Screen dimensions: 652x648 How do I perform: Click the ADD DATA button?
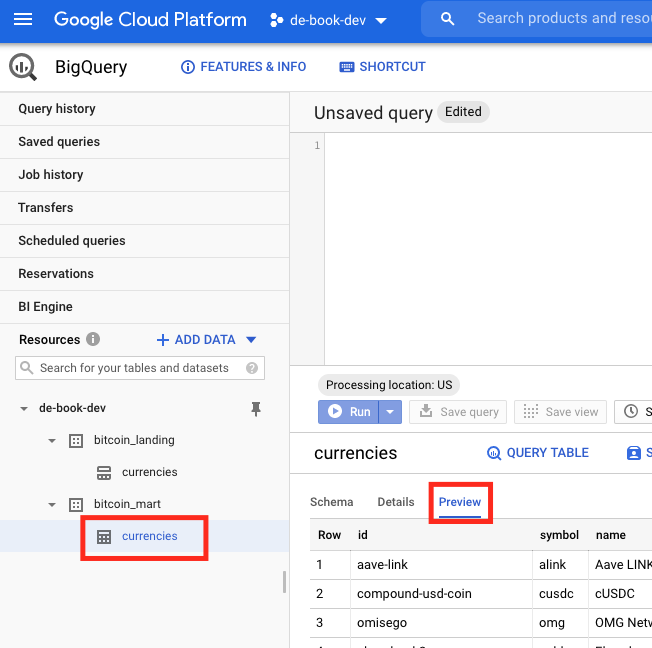click(196, 340)
